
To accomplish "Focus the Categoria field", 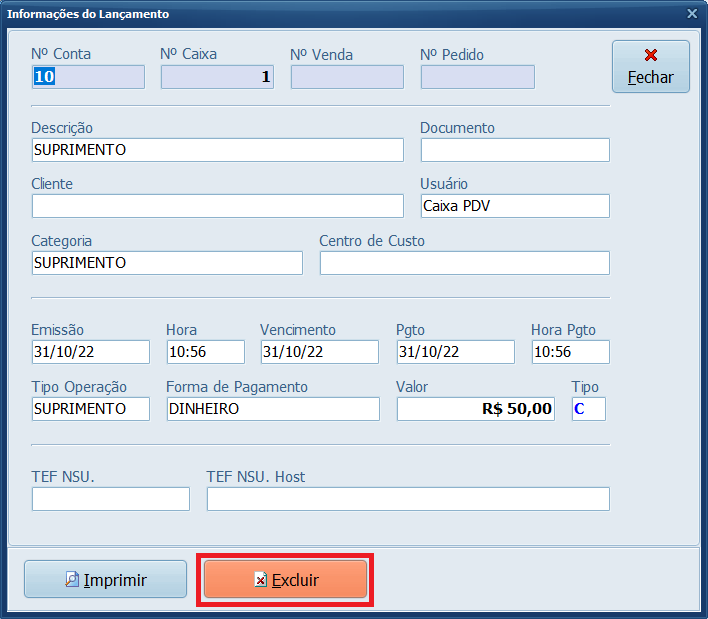I will [x=167, y=263].
